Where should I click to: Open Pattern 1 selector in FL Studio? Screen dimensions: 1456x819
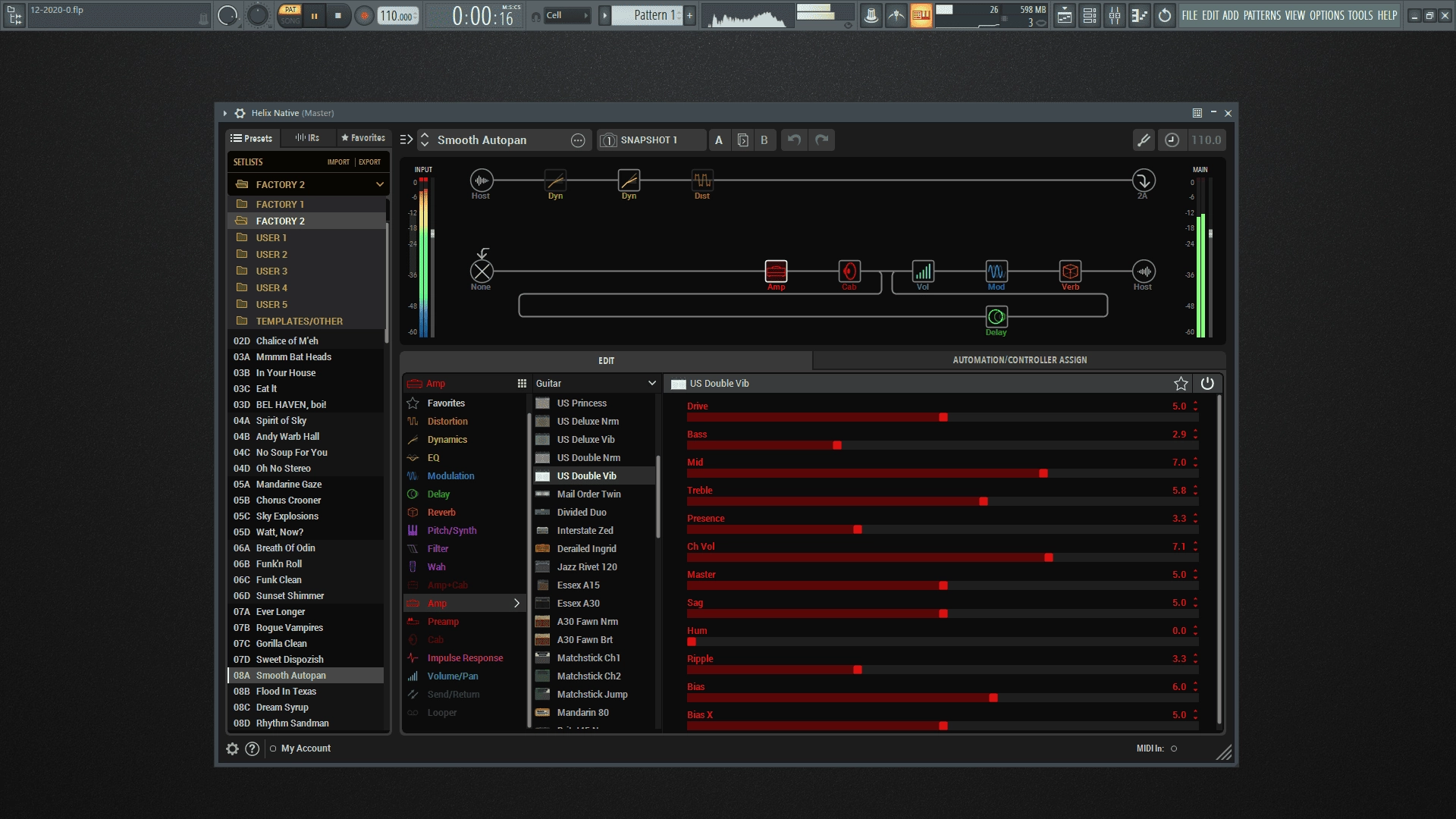pos(647,15)
